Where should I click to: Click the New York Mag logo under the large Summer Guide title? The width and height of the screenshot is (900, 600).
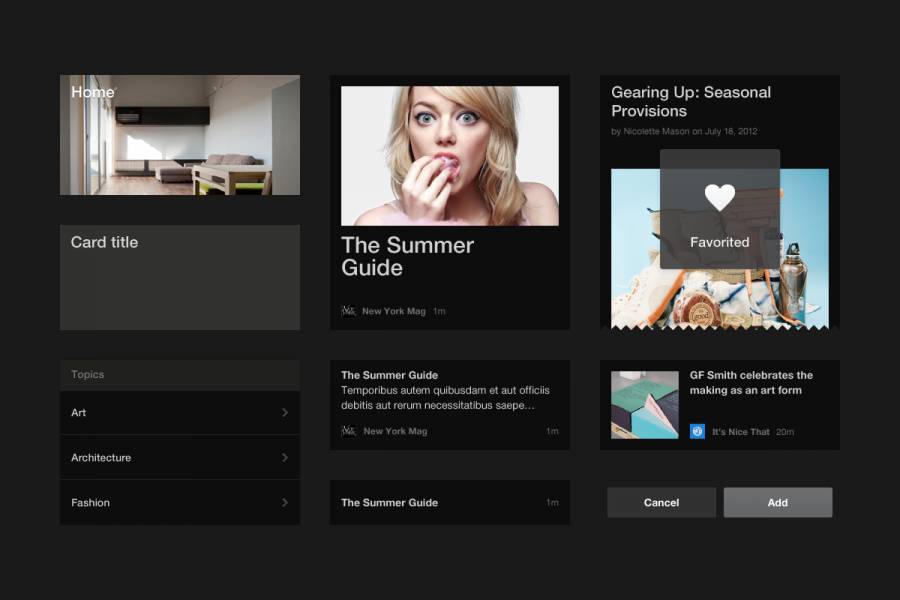(x=348, y=311)
